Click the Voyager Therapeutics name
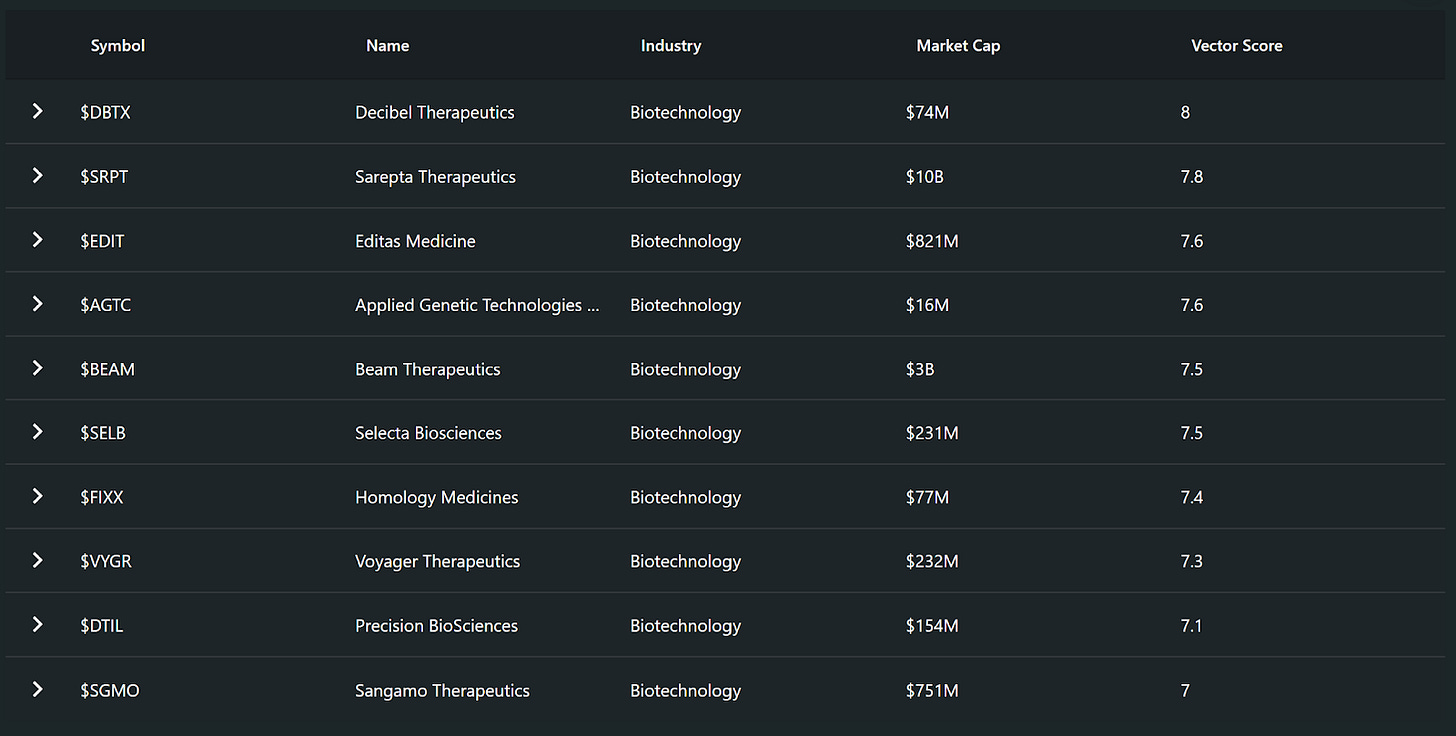This screenshot has width=1456, height=736. pyautogui.click(x=437, y=561)
